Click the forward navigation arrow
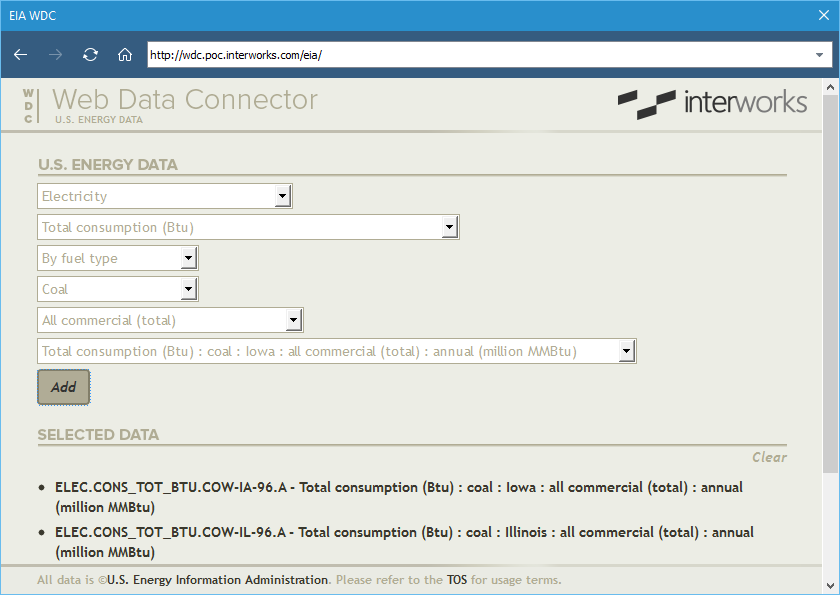Viewport: 840px width, 595px height. tap(55, 55)
